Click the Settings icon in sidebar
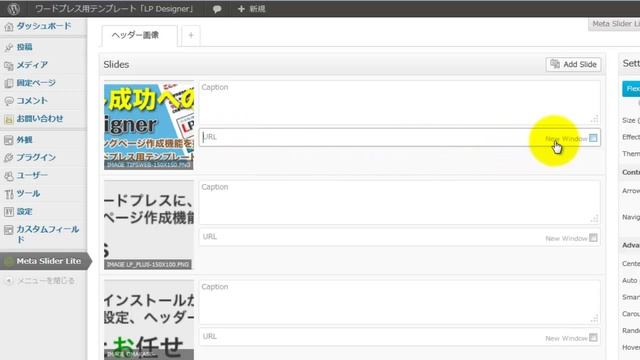This screenshot has width=640, height=360. point(9,211)
